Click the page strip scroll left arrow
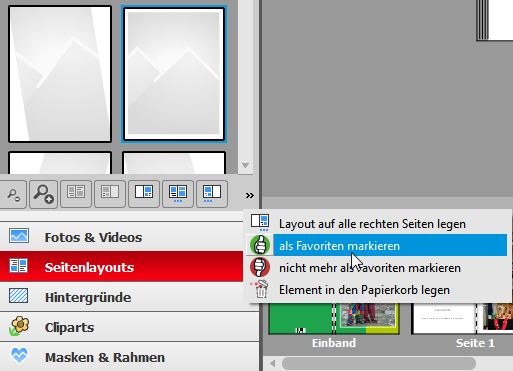The height and width of the screenshot is (371, 513). pos(273,363)
